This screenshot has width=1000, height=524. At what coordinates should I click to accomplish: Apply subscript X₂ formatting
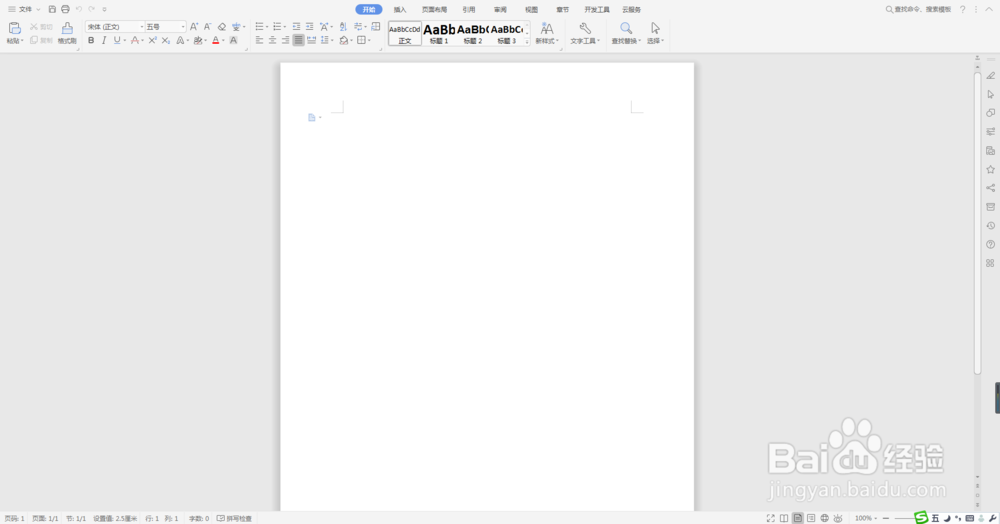tap(166, 40)
